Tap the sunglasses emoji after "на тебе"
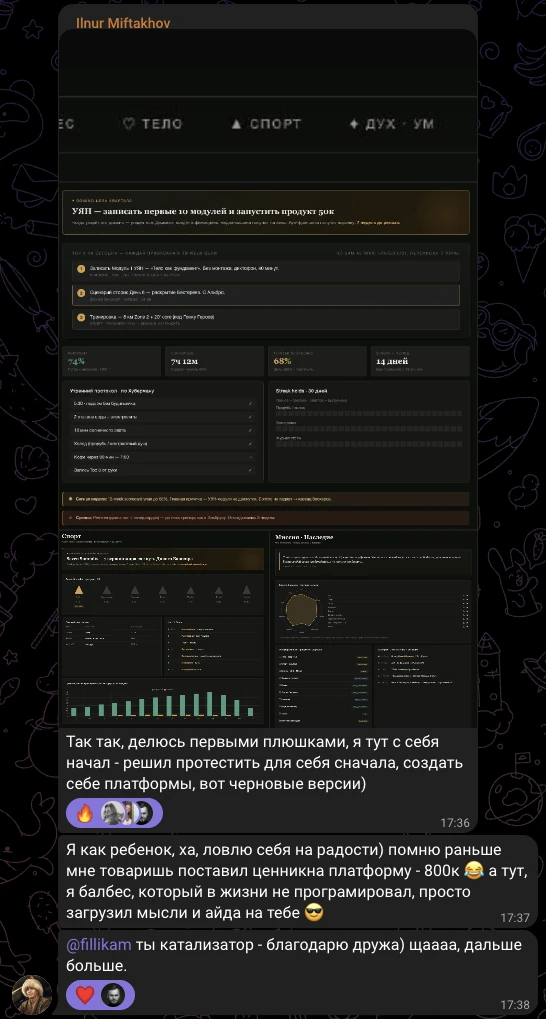Screen dimensions: 546x1019 315,912
